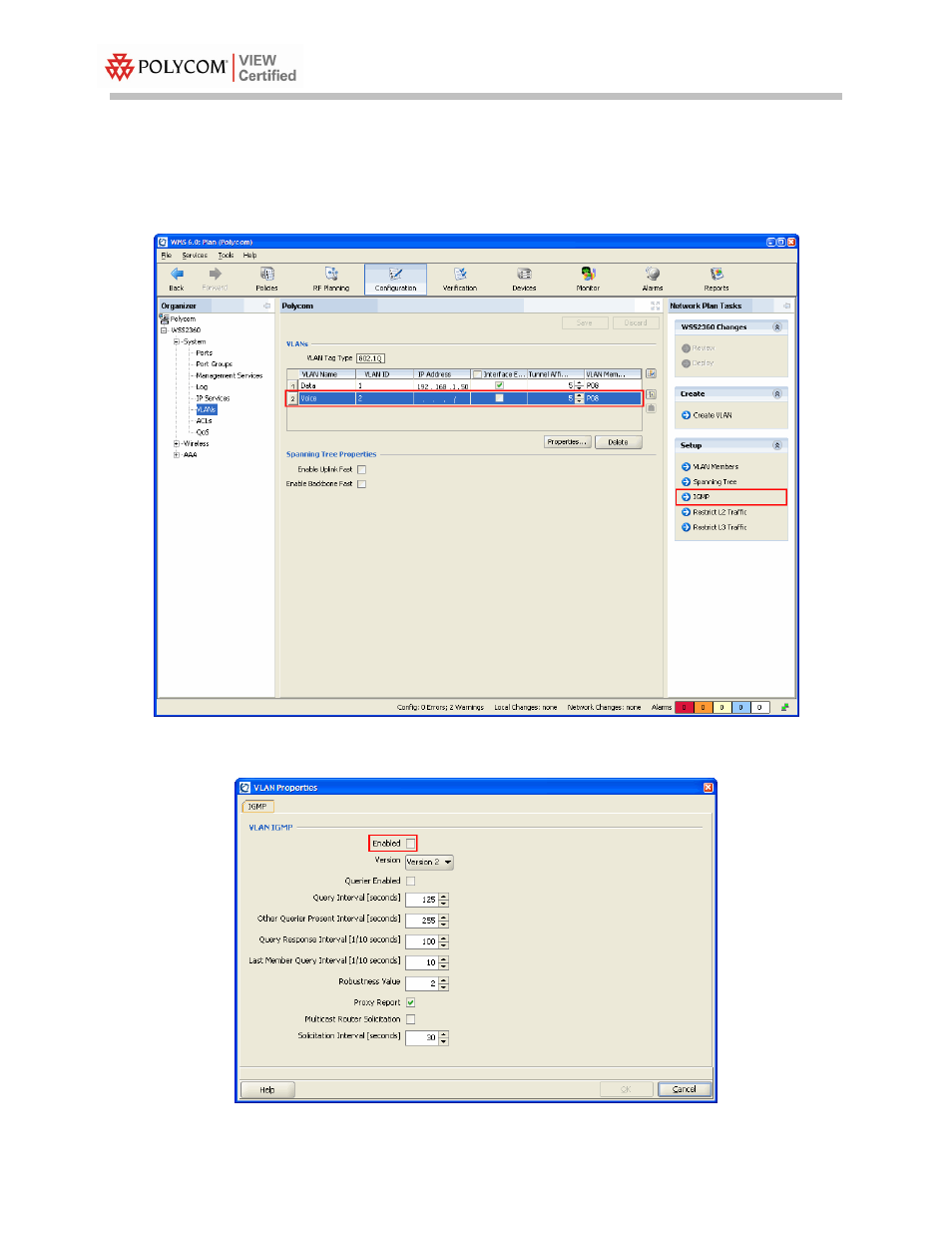The width and height of the screenshot is (952, 1233).
Task: Open the Reports toolbar icon
Action: click(x=716, y=274)
